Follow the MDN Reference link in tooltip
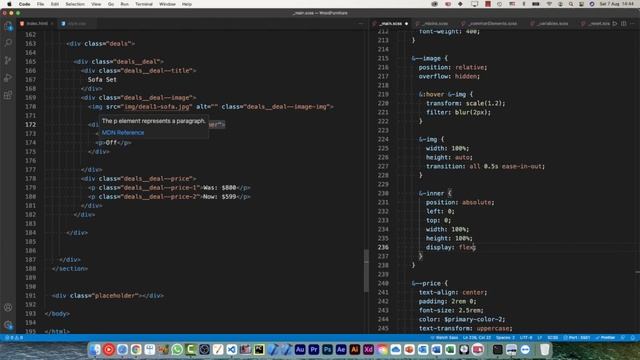 123,133
